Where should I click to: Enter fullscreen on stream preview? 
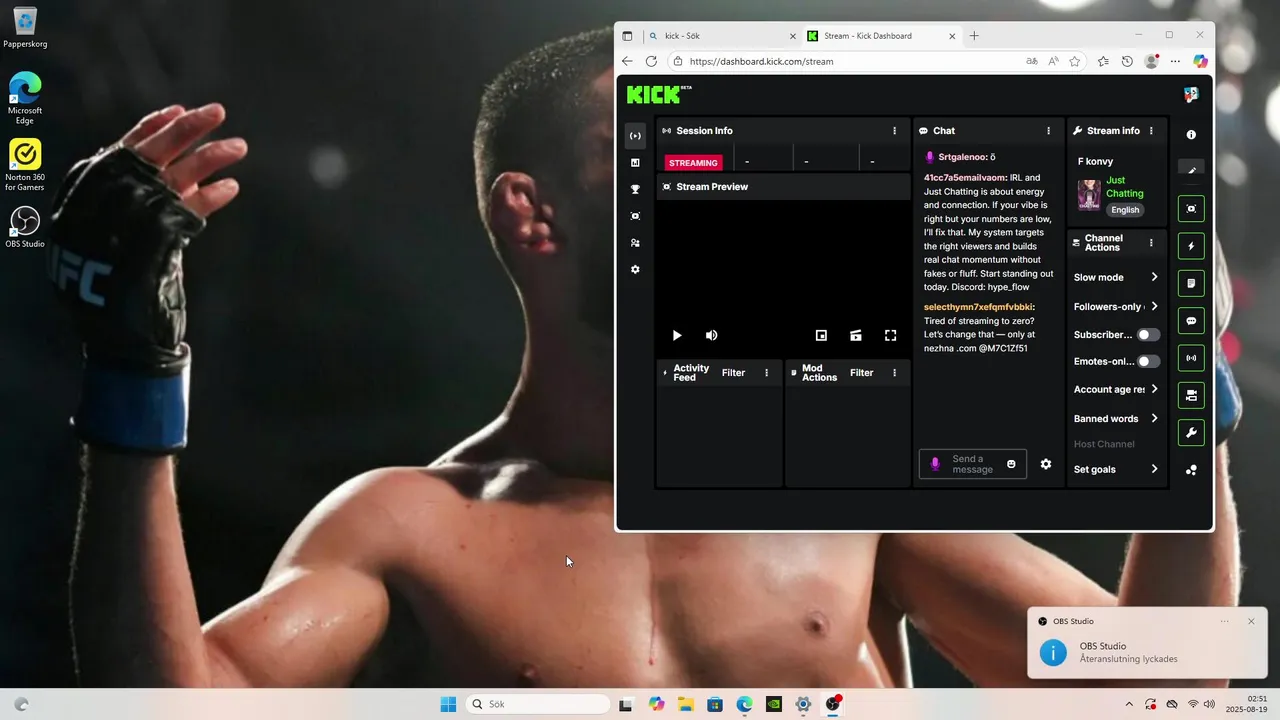point(891,336)
